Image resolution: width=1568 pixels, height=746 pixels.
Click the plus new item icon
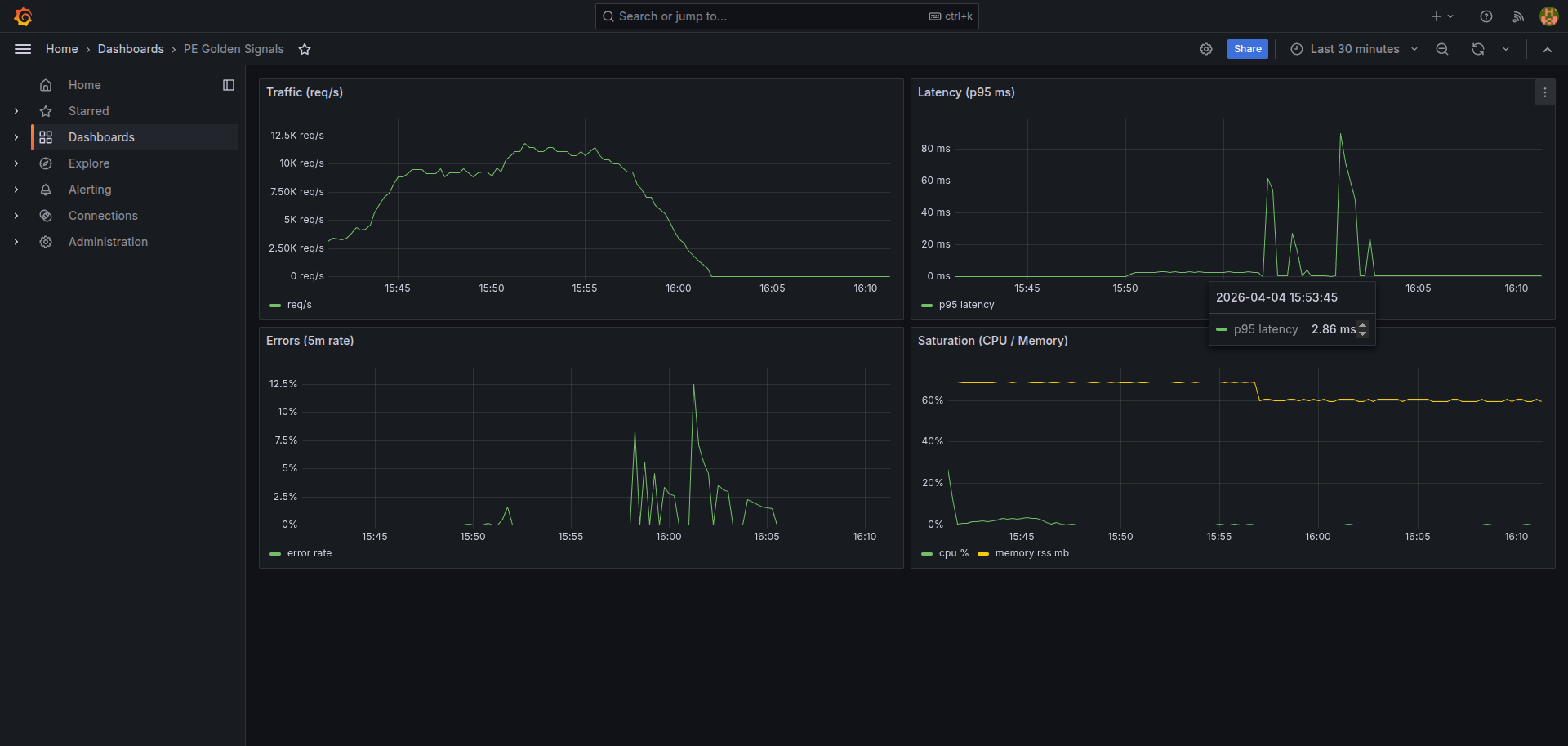click(1436, 16)
